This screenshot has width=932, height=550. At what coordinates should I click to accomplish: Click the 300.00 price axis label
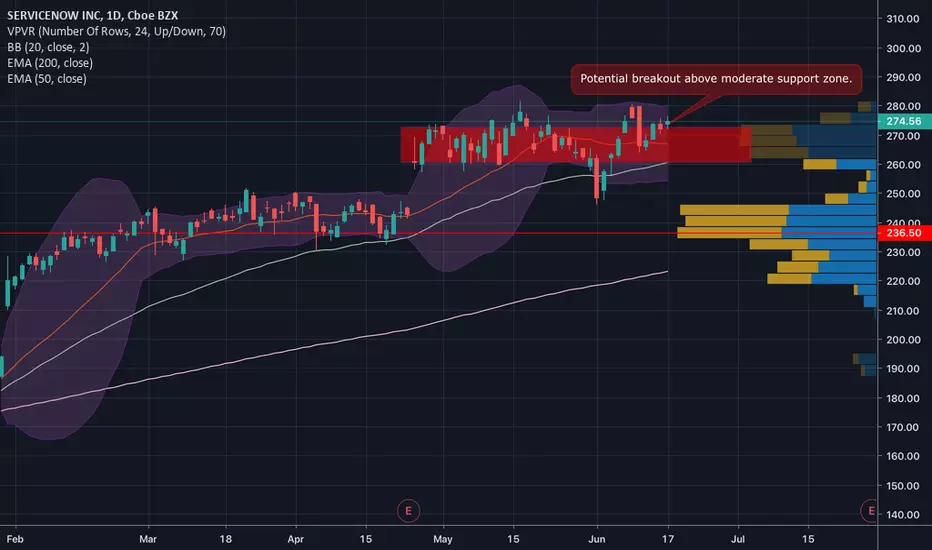tap(903, 48)
